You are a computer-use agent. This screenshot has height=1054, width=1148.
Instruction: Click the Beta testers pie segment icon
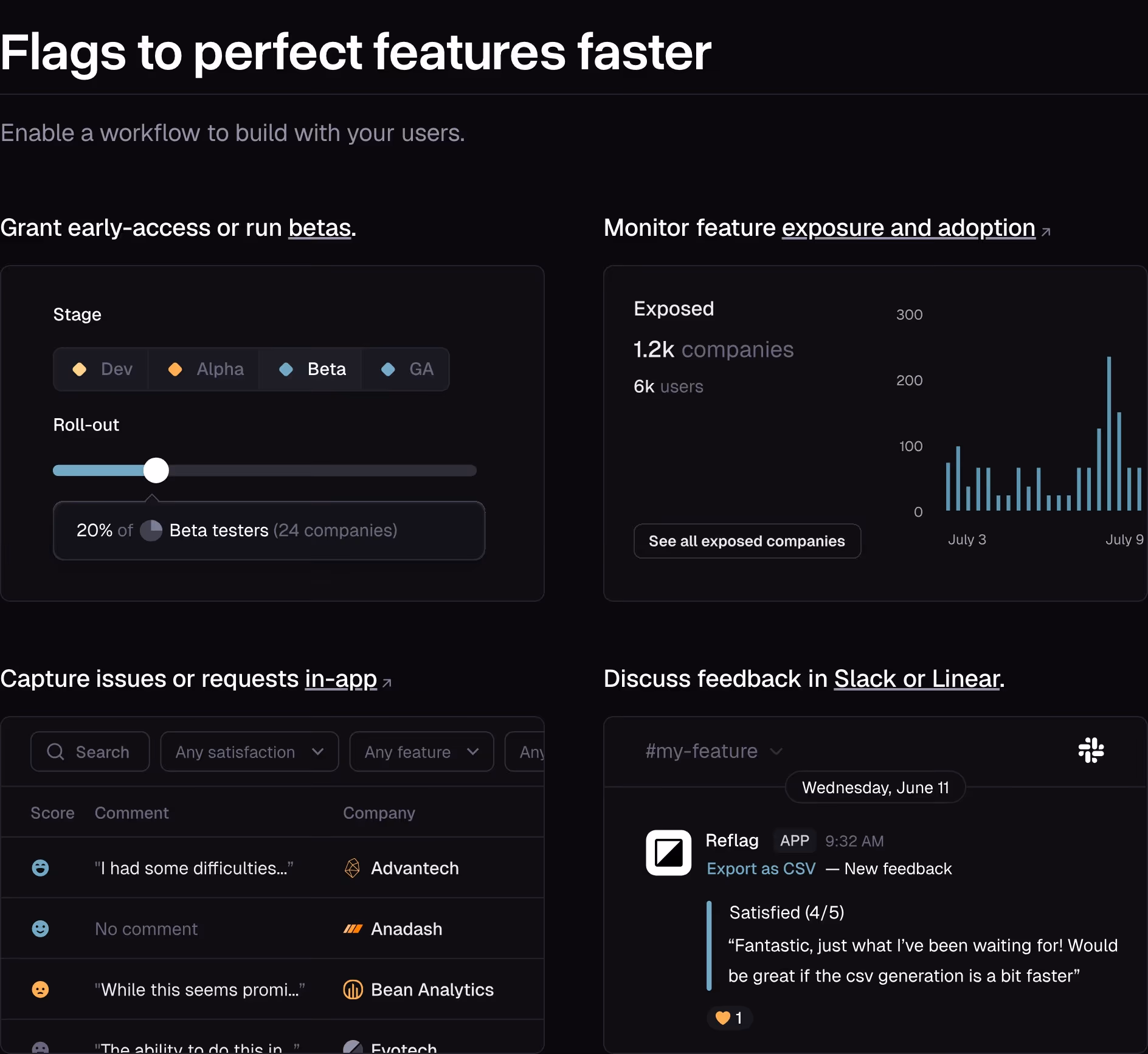pos(151,530)
